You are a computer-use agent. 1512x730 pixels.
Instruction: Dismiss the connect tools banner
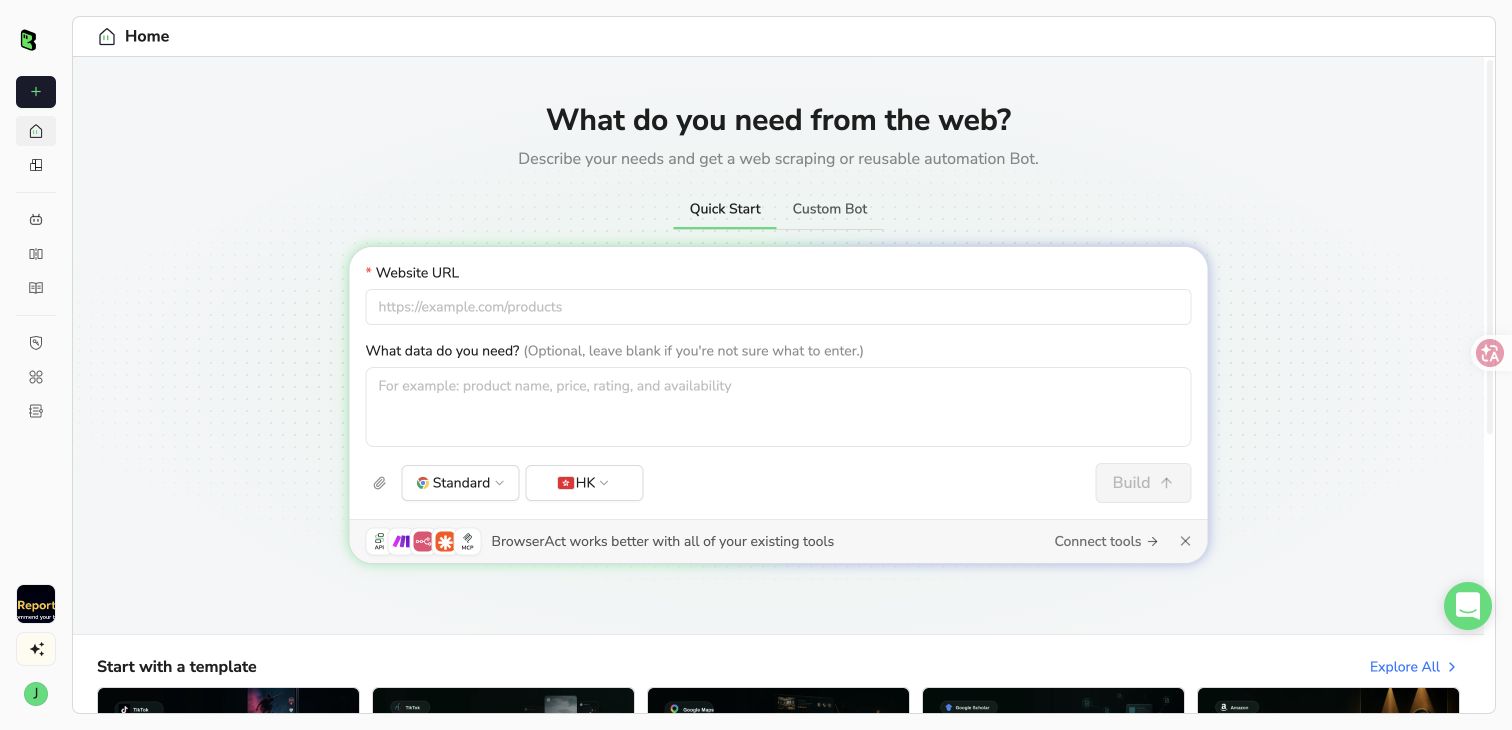[x=1185, y=541]
